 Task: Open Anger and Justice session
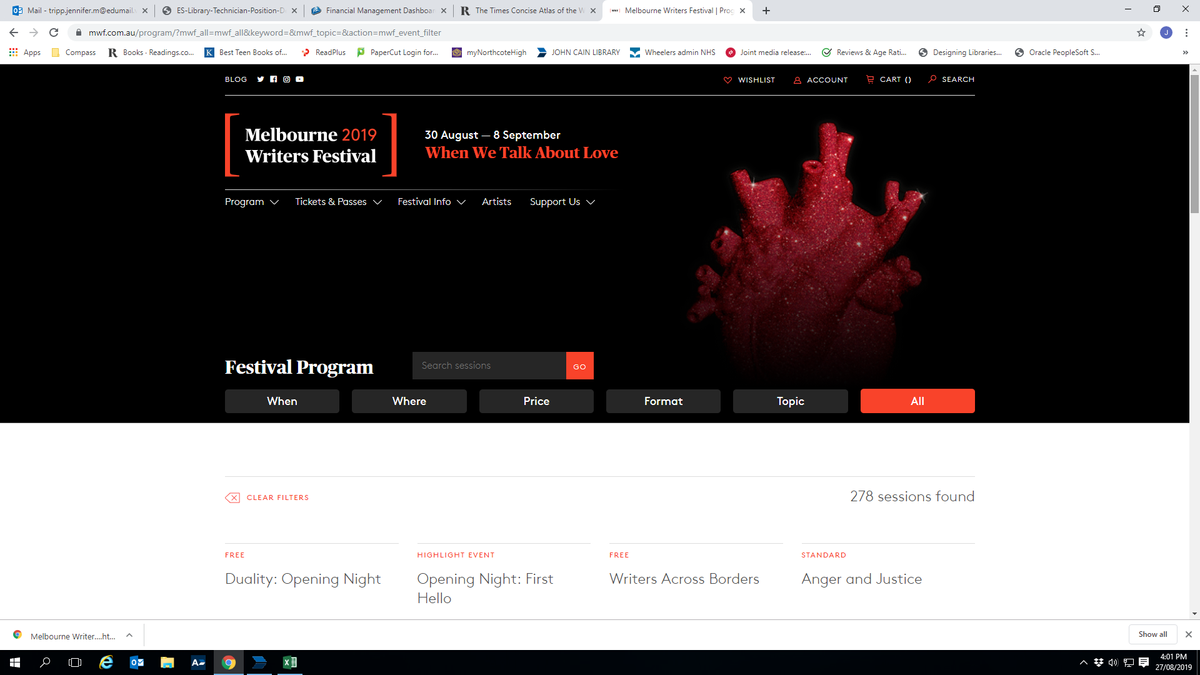[x=862, y=579]
